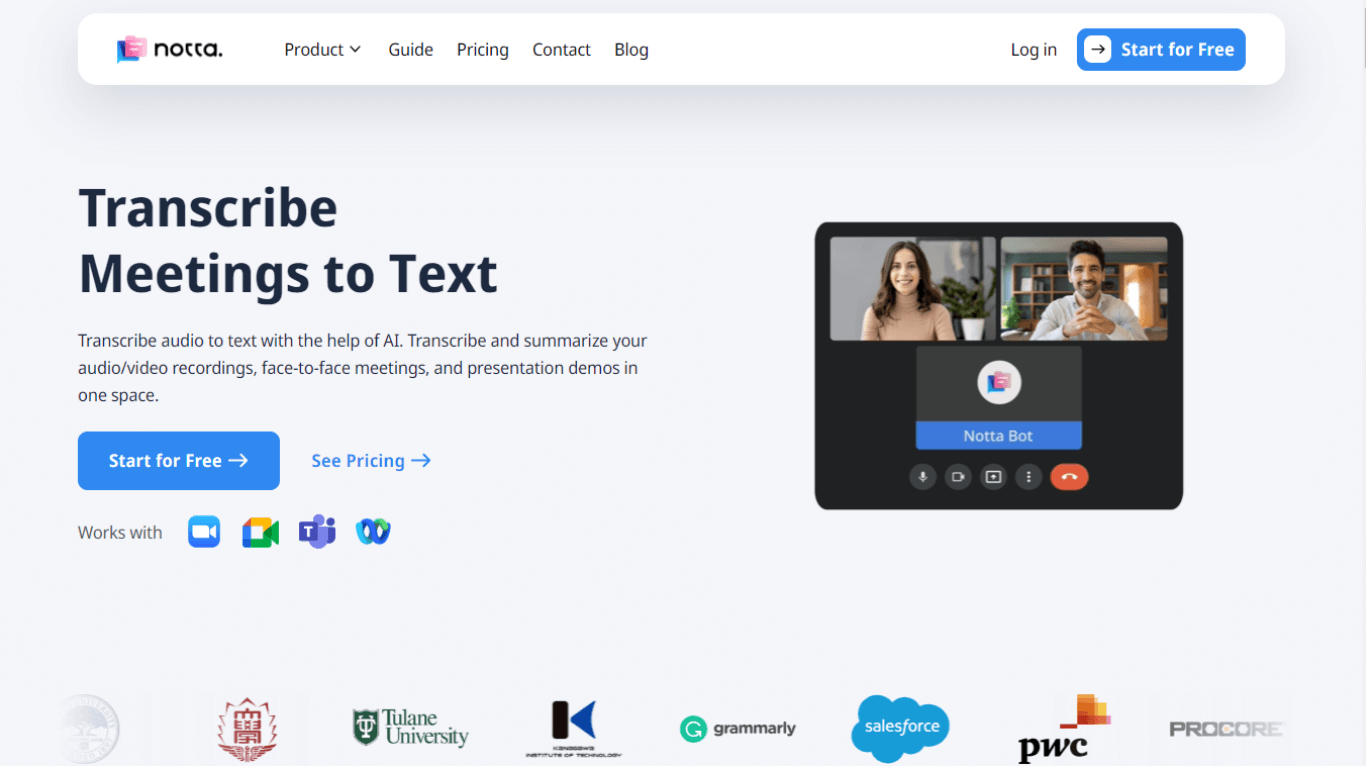Open the three-dot more options icon
The height and width of the screenshot is (766, 1366).
1028,477
